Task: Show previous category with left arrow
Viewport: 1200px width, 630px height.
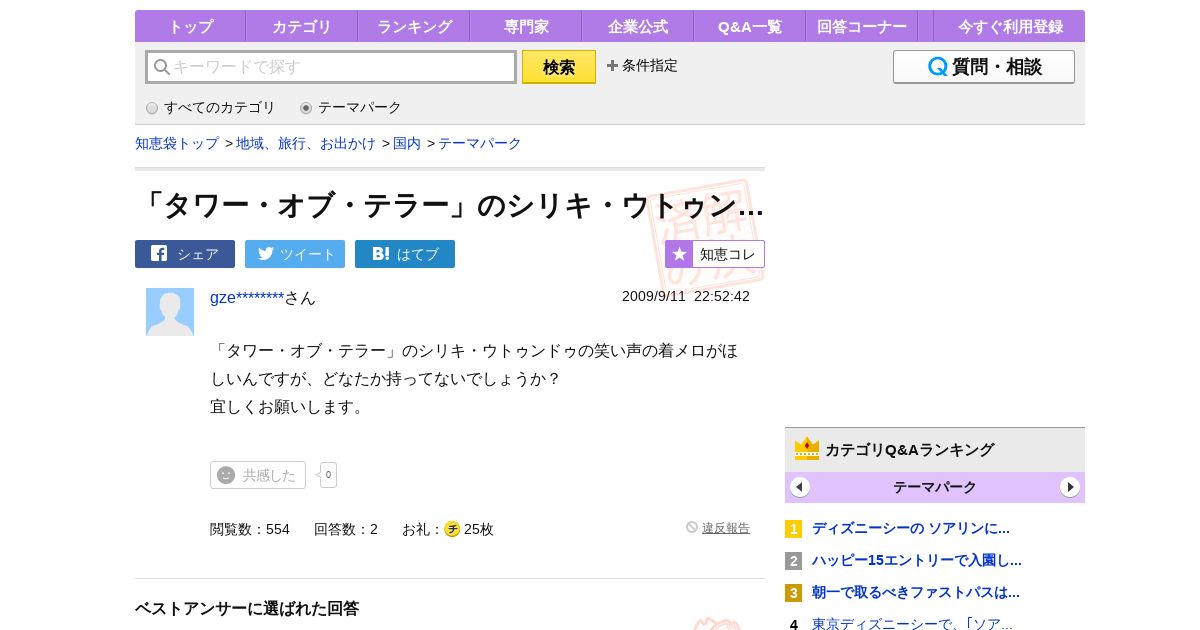Action: 800,487
